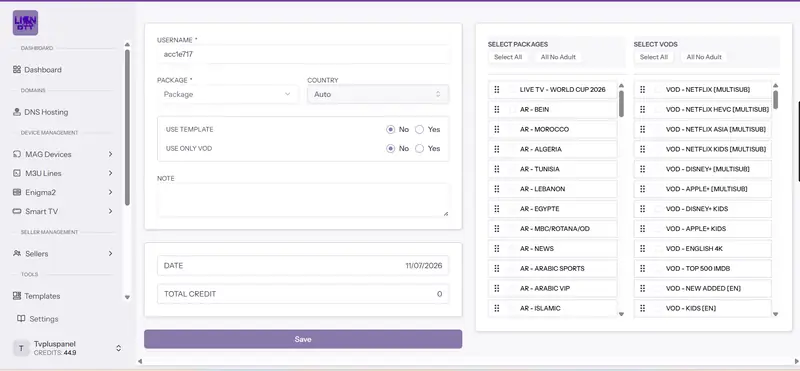Click the Templates icon
800x371 pixels.
(x=16, y=296)
